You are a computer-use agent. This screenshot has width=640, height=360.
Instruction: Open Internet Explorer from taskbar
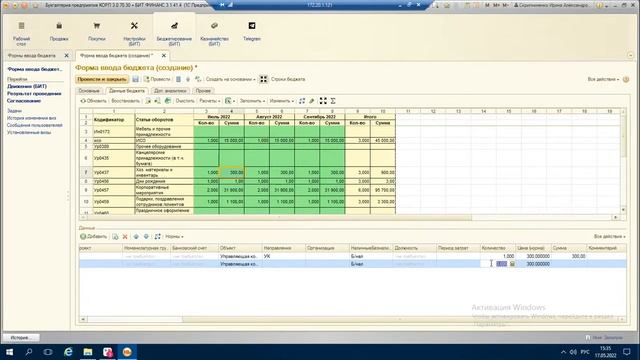[x=68, y=352]
